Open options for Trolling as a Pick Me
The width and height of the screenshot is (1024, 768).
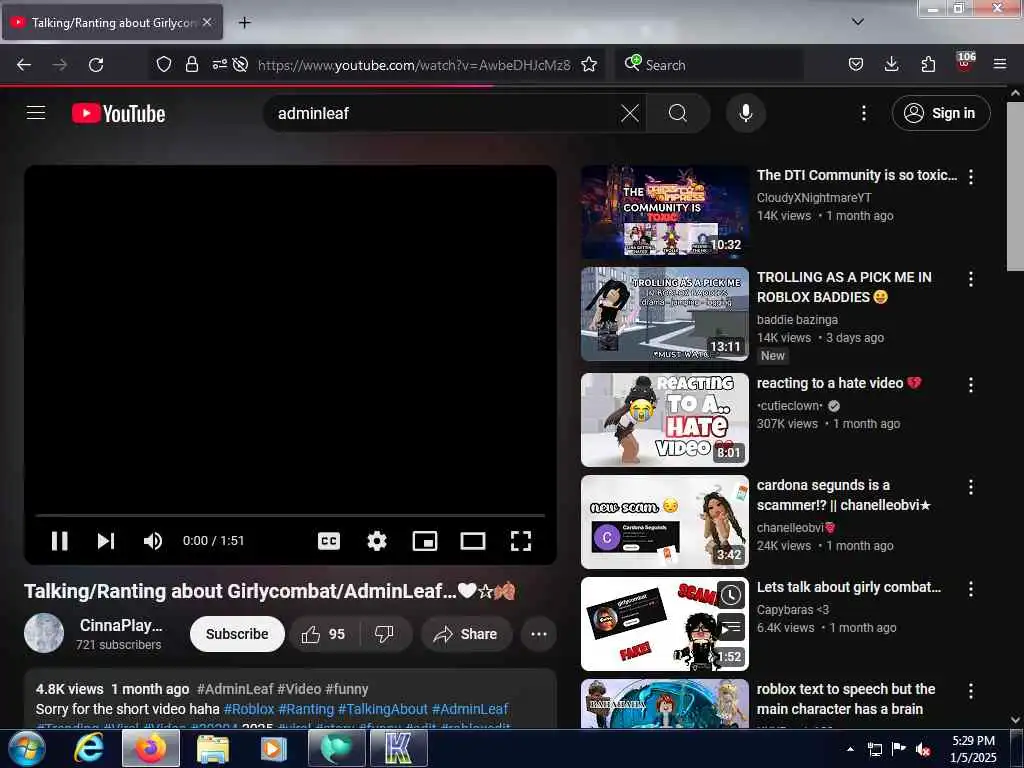971,279
